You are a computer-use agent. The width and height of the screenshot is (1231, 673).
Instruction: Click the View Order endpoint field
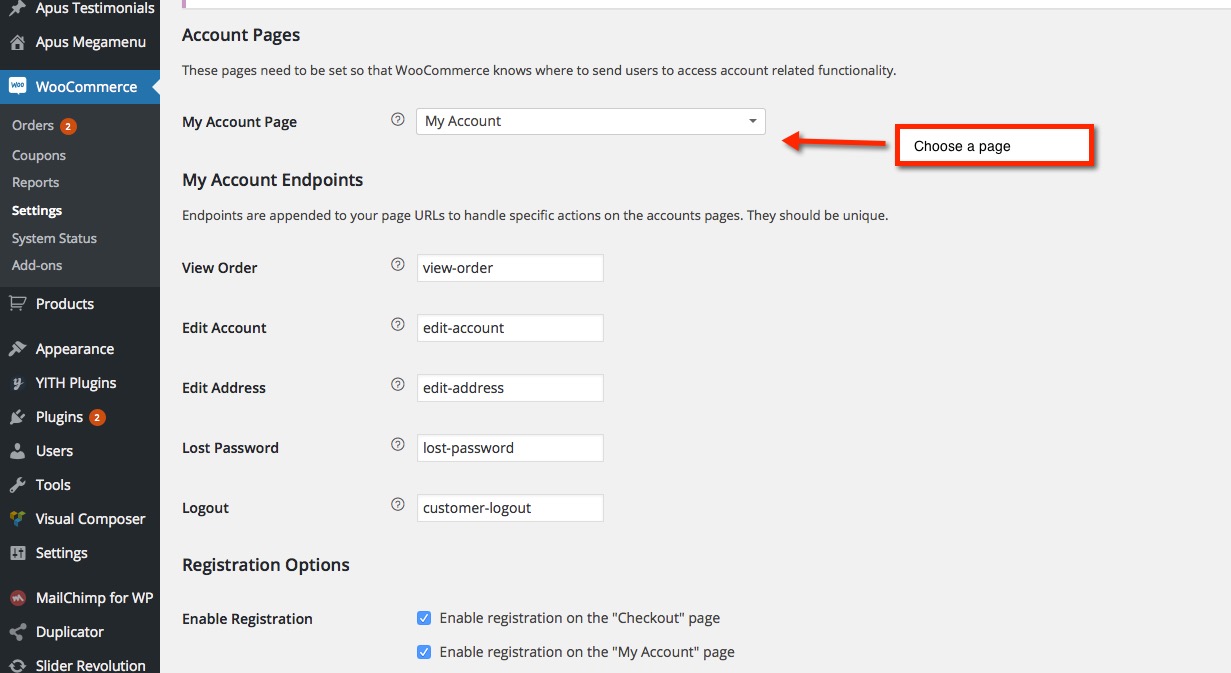pos(510,268)
